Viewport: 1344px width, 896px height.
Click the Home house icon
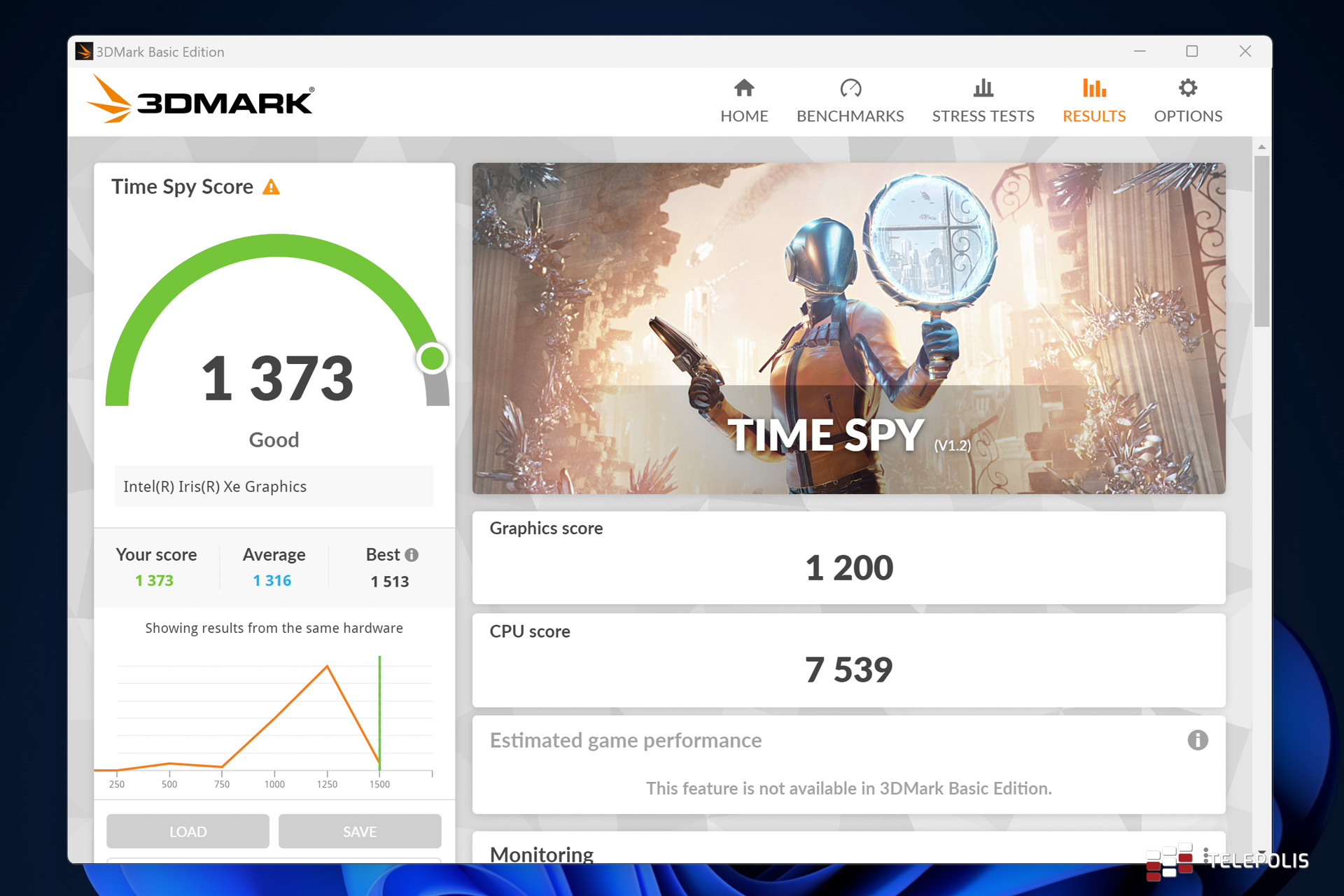click(x=743, y=88)
